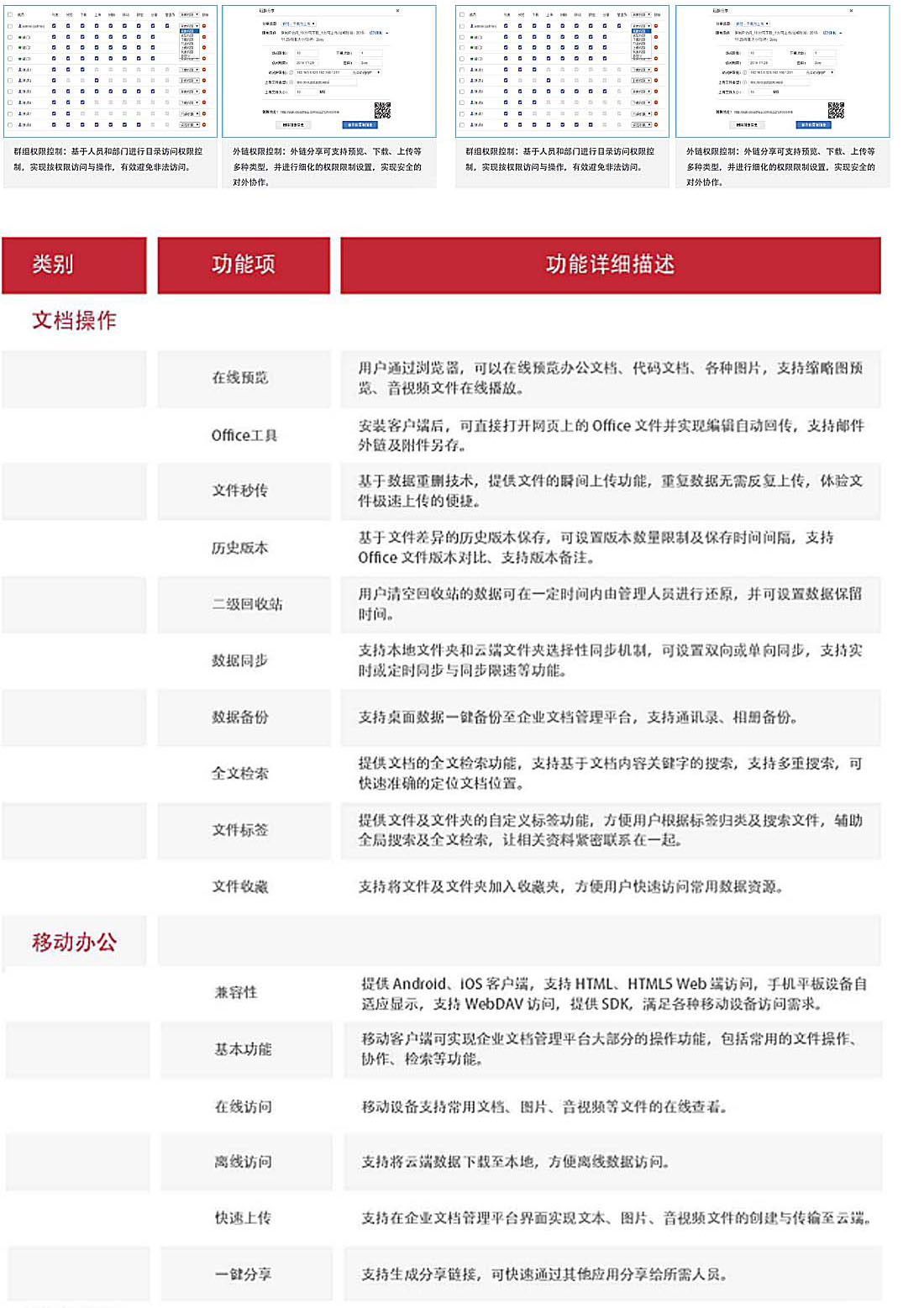Click the 类别 column header

[74, 265]
